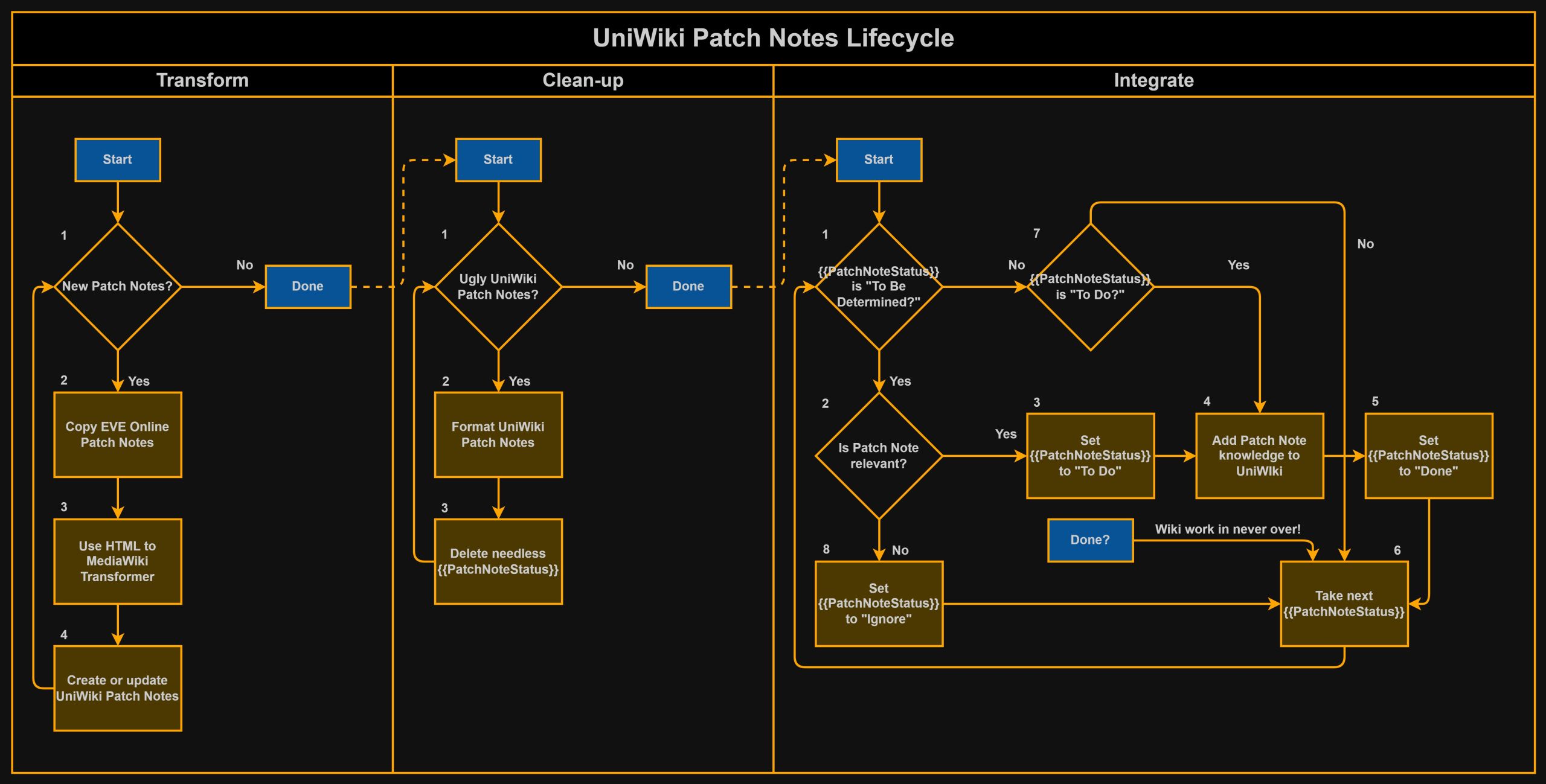
Task: Click the Transform lane Start box
Action: (x=118, y=160)
